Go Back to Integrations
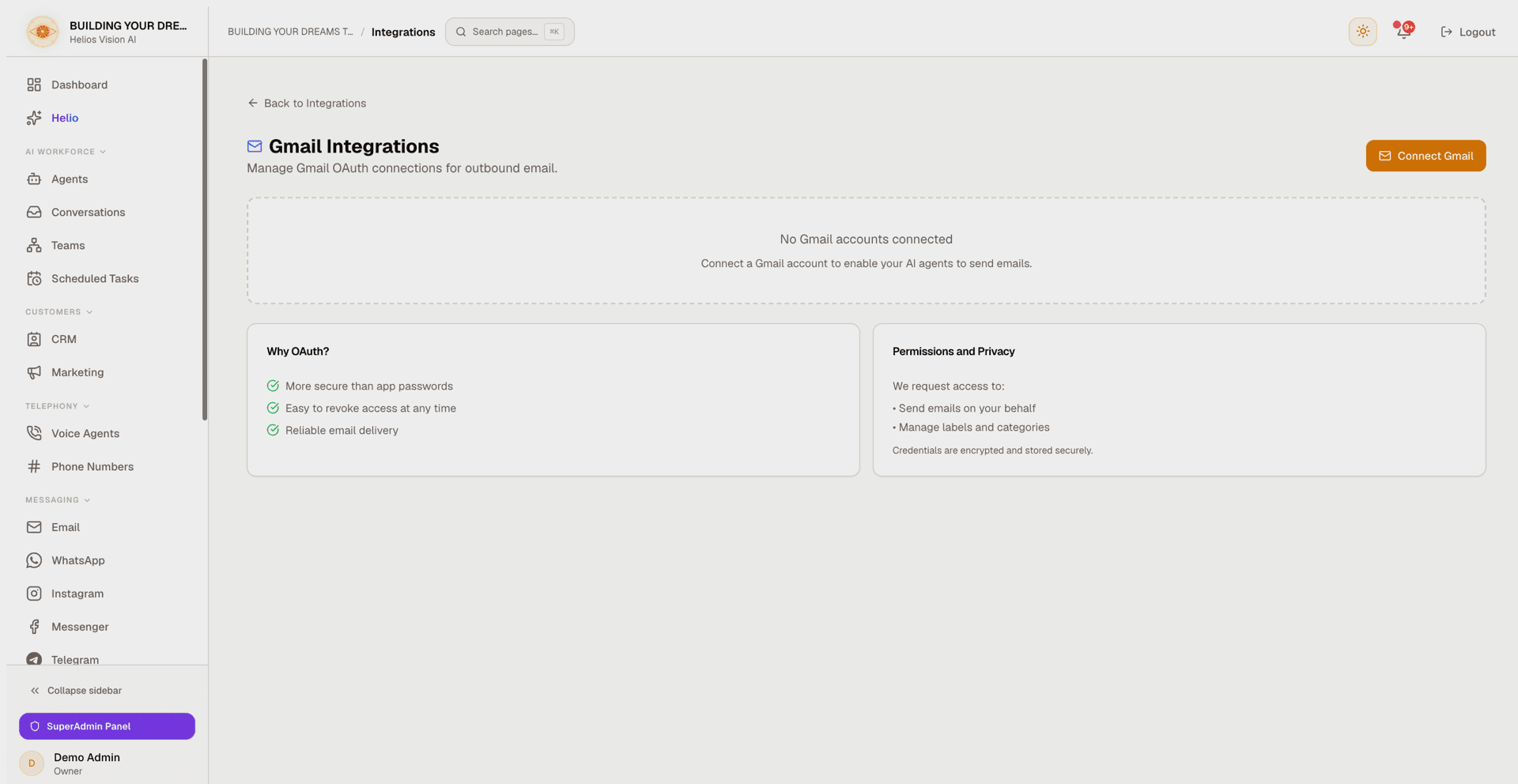 click(x=307, y=103)
